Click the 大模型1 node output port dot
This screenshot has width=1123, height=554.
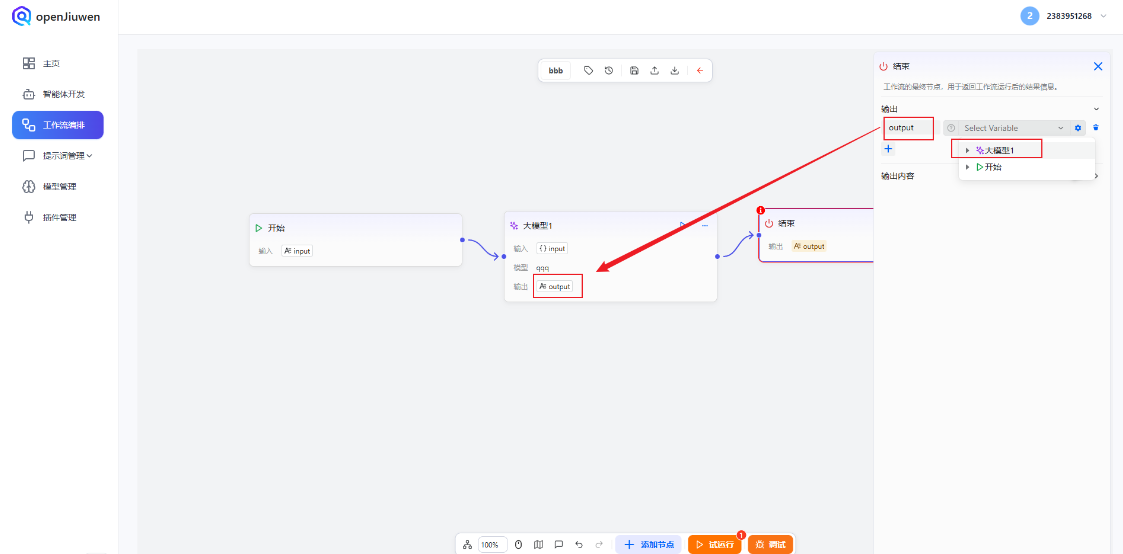click(717, 256)
